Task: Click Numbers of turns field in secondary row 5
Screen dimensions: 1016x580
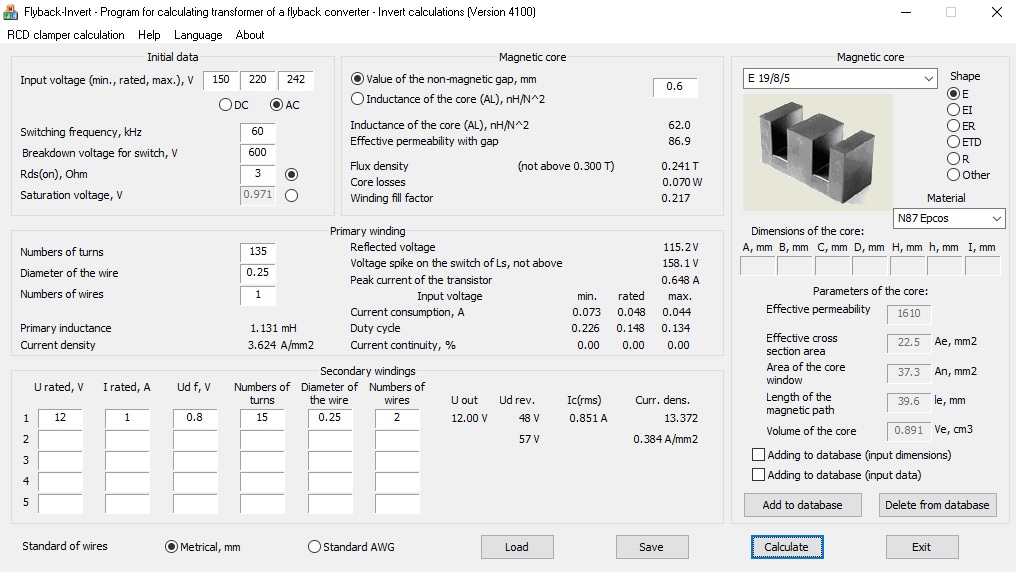Action: point(262,503)
